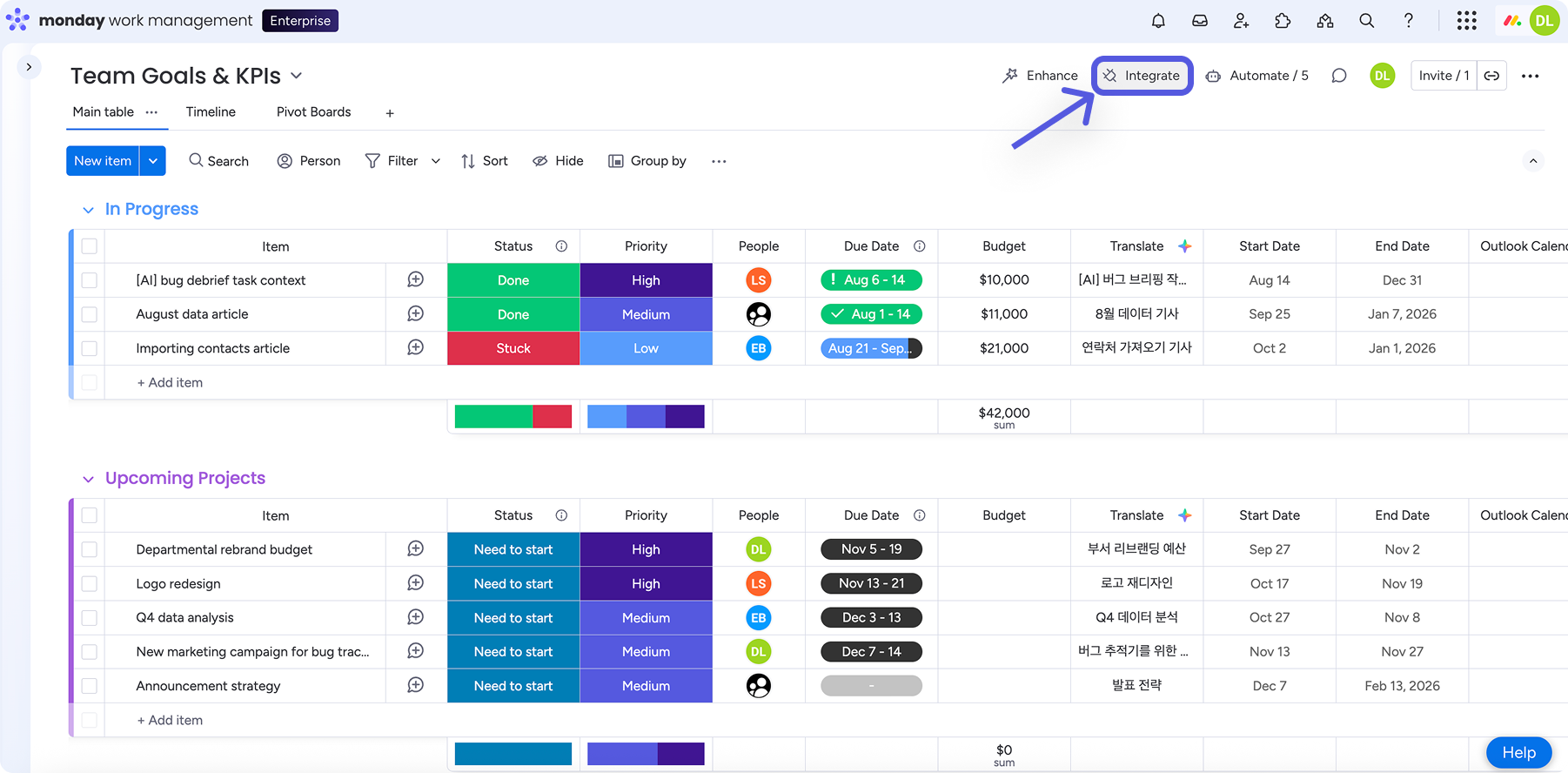This screenshot has width=1568, height=773.
Task: Open the apps marketplace puzzle icon
Action: (1283, 21)
